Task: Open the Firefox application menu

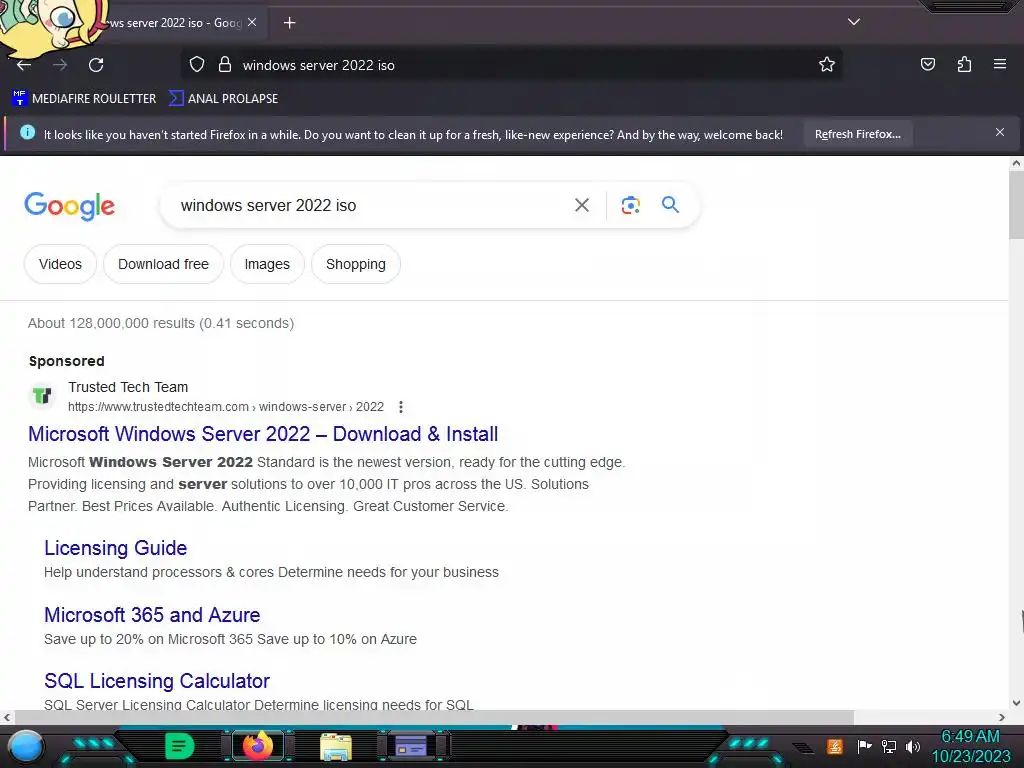Action: click(1000, 64)
